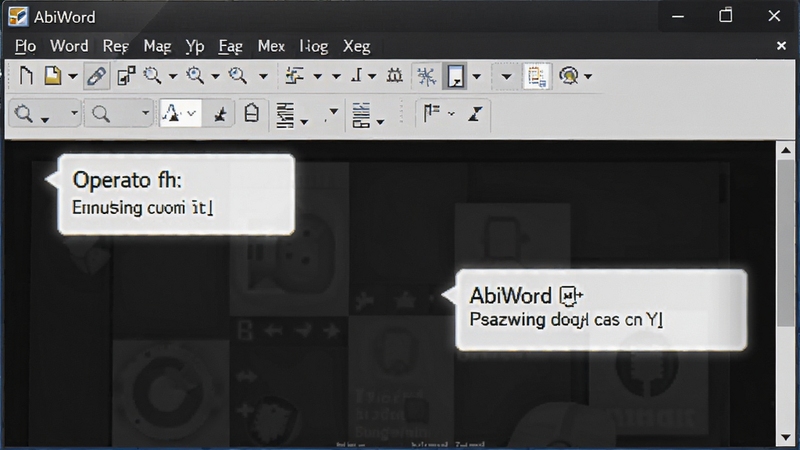Viewport: 800px width, 450px height.
Task: Open second magnifier combo box in second row
Action: coord(118,113)
